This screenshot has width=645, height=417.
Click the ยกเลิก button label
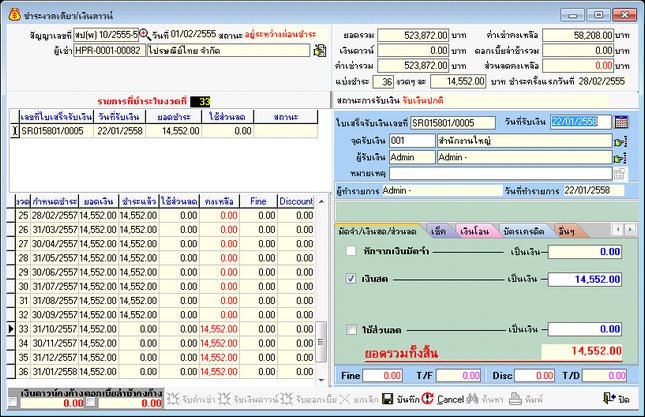tap(366, 399)
